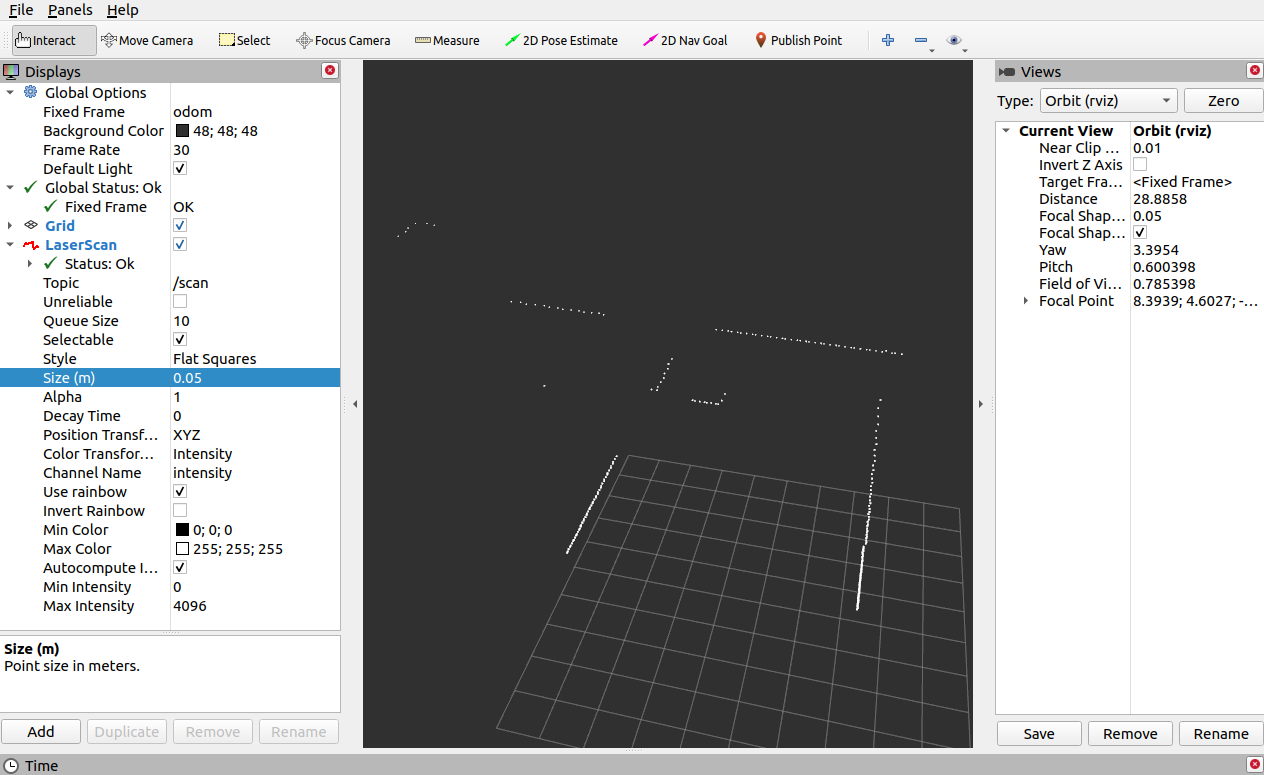Select the Measure tool
Screen dimensions: 1264x775
pyautogui.click(x=447, y=40)
